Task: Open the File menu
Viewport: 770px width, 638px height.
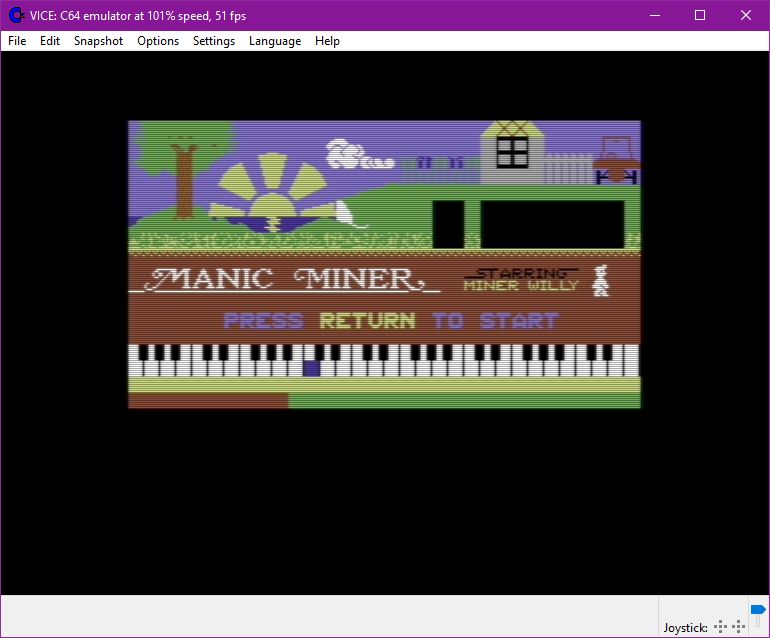Action: click(17, 41)
